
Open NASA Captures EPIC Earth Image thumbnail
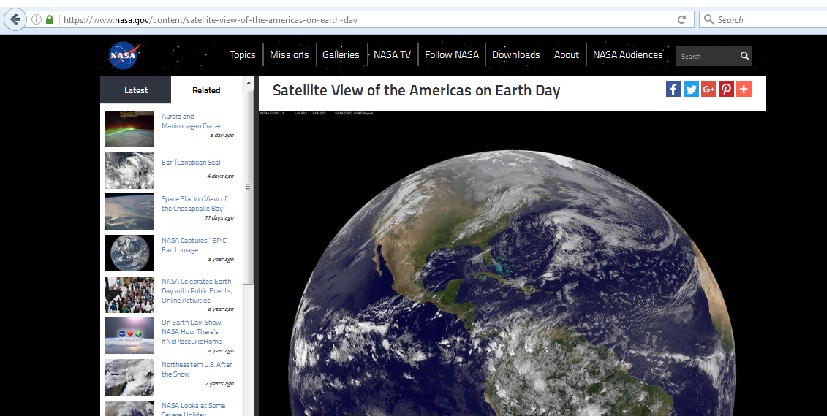point(129,253)
